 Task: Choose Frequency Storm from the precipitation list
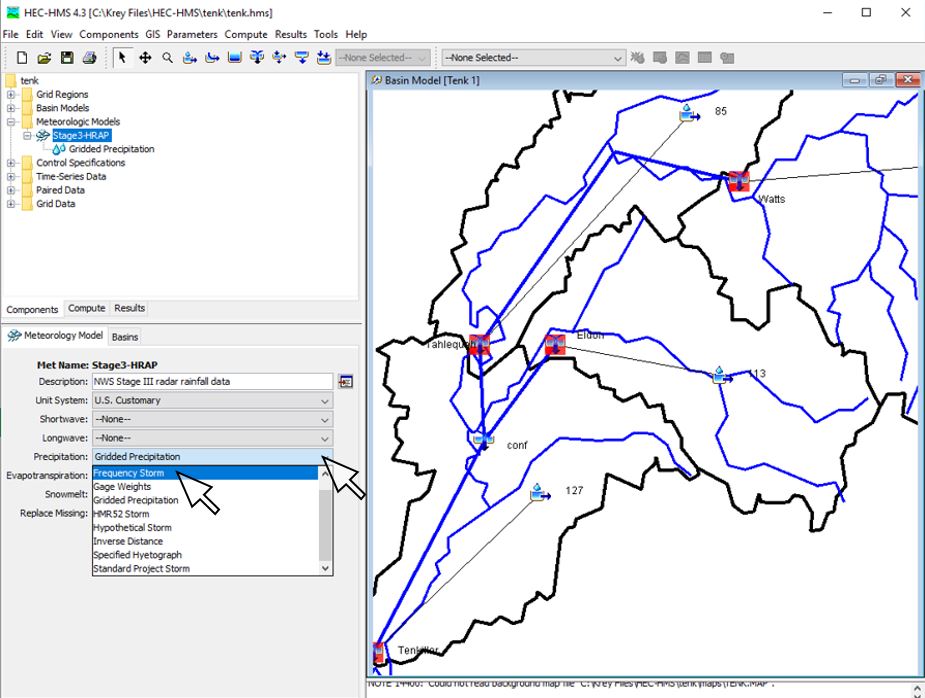click(205, 473)
